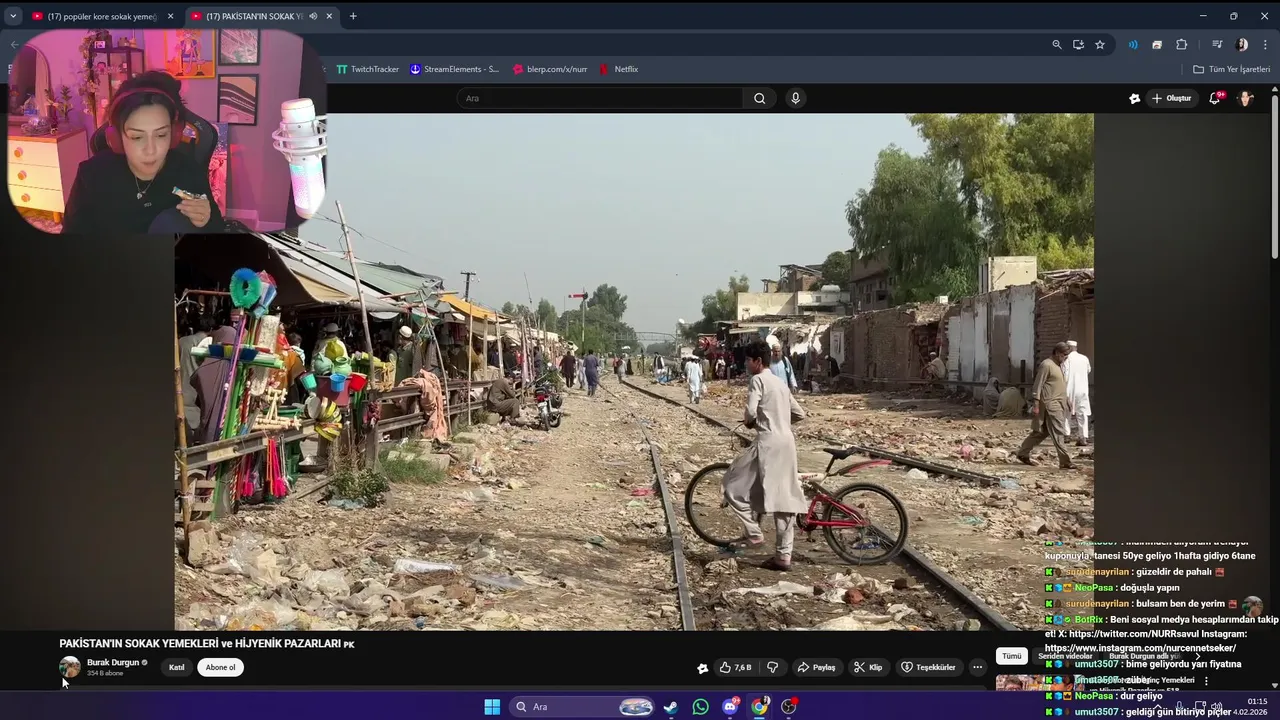
Task: Open the instagram.com/nurcennetseker link in chat
Action: [1140, 648]
